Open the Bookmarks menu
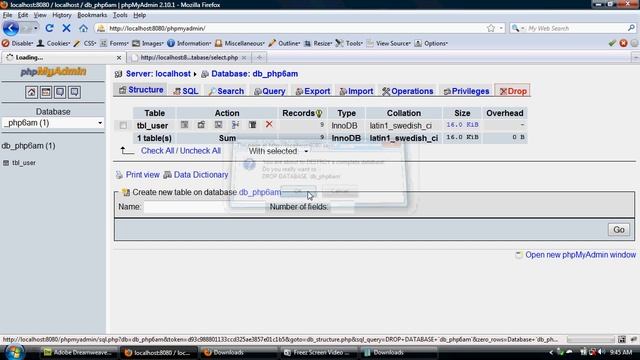Screen dimensions: 640x360 [92, 15]
